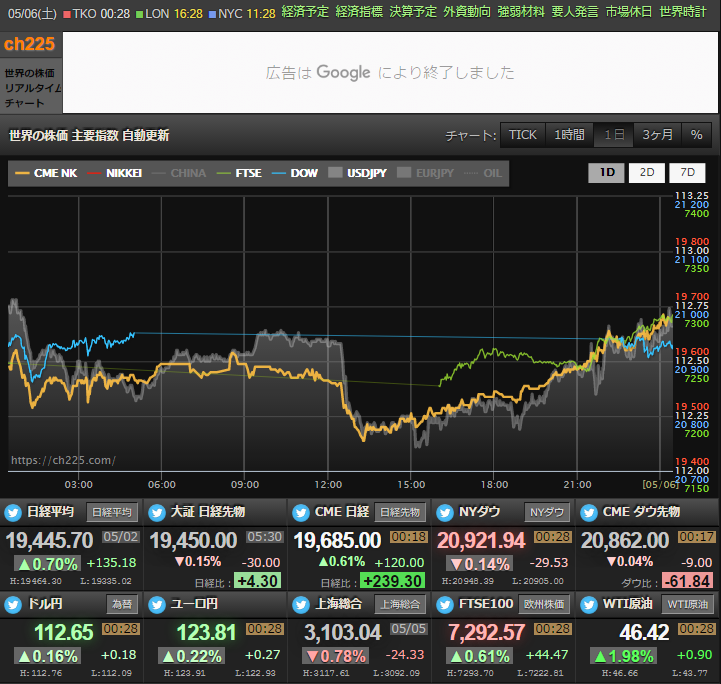Click the FTSE100 value 7,292.57
Screen dimensions: 721x684
[x=486, y=633]
